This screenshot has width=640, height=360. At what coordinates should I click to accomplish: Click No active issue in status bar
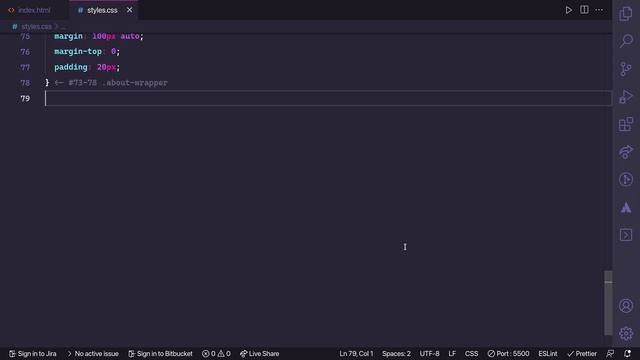tap(93, 353)
